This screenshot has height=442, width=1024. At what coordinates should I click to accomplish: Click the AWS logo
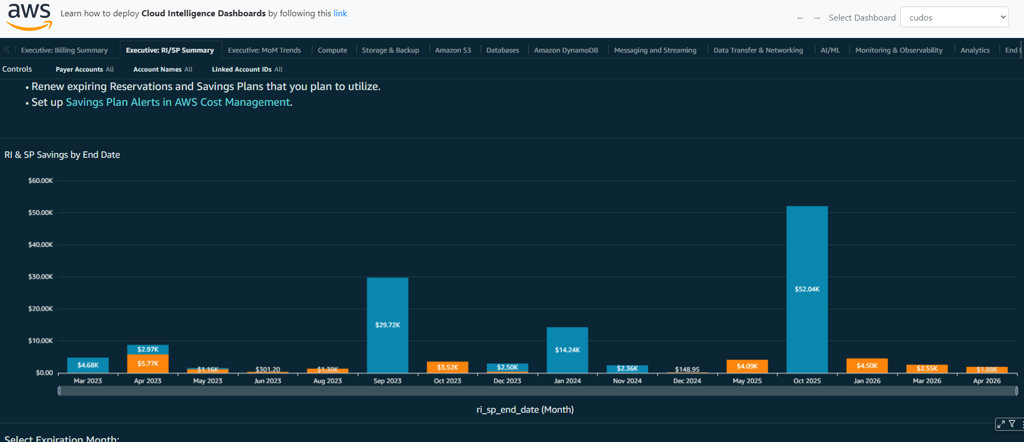point(29,17)
